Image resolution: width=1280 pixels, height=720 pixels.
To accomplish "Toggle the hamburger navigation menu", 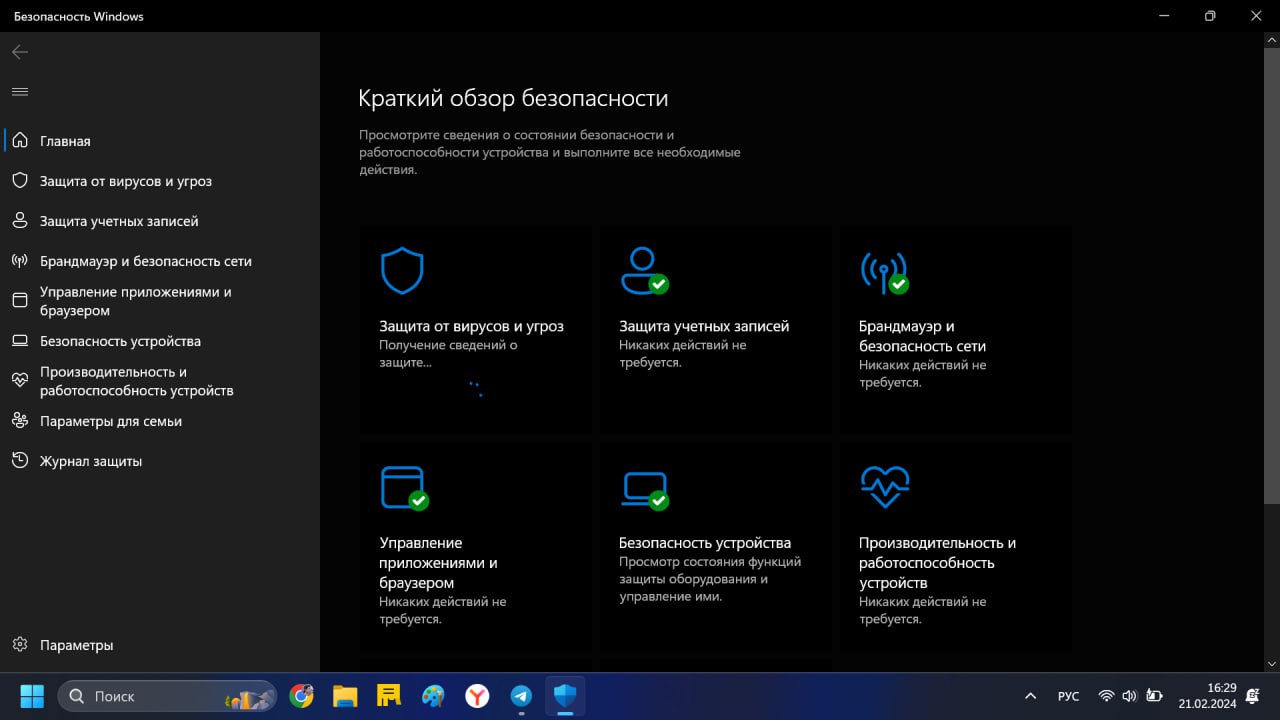I will tap(20, 91).
